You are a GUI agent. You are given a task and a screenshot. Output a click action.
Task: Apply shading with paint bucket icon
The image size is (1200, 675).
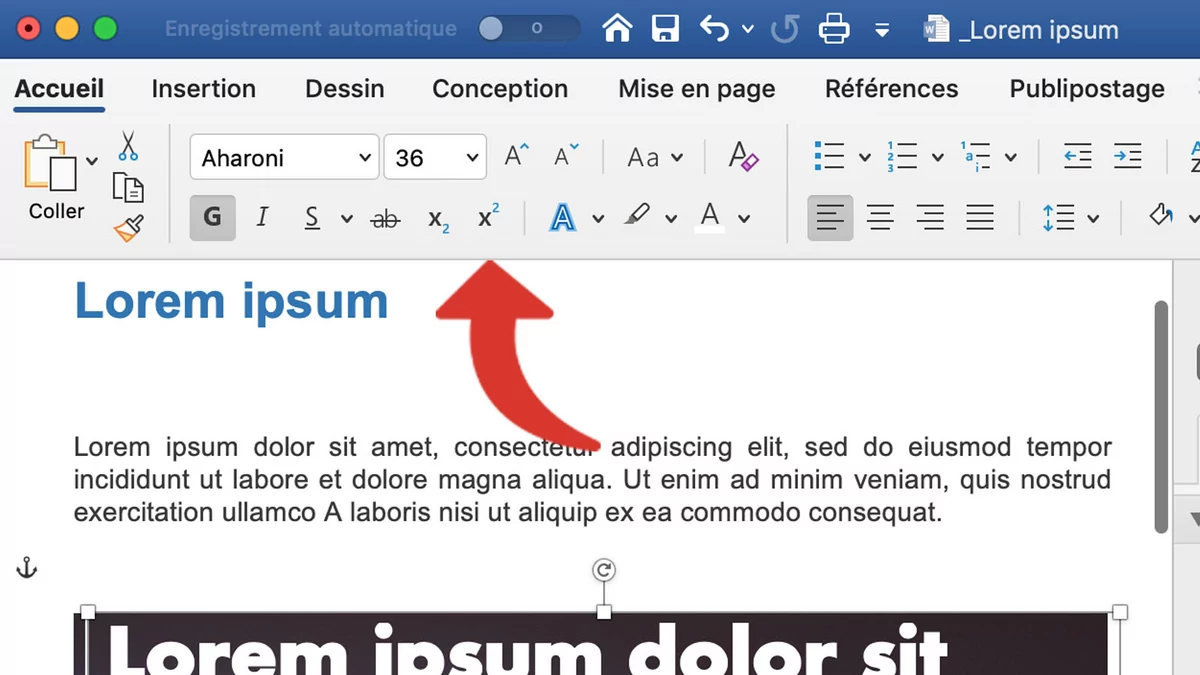[1161, 215]
